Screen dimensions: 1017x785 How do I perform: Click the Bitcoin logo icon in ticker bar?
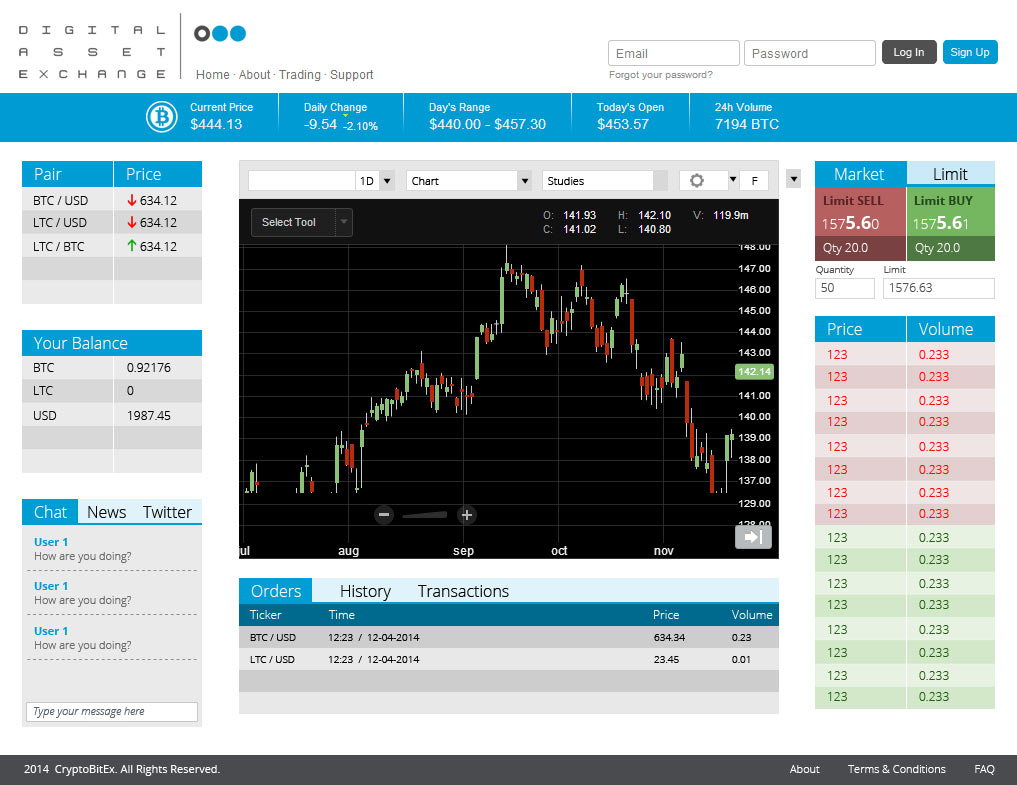click(x=161, y=117)
